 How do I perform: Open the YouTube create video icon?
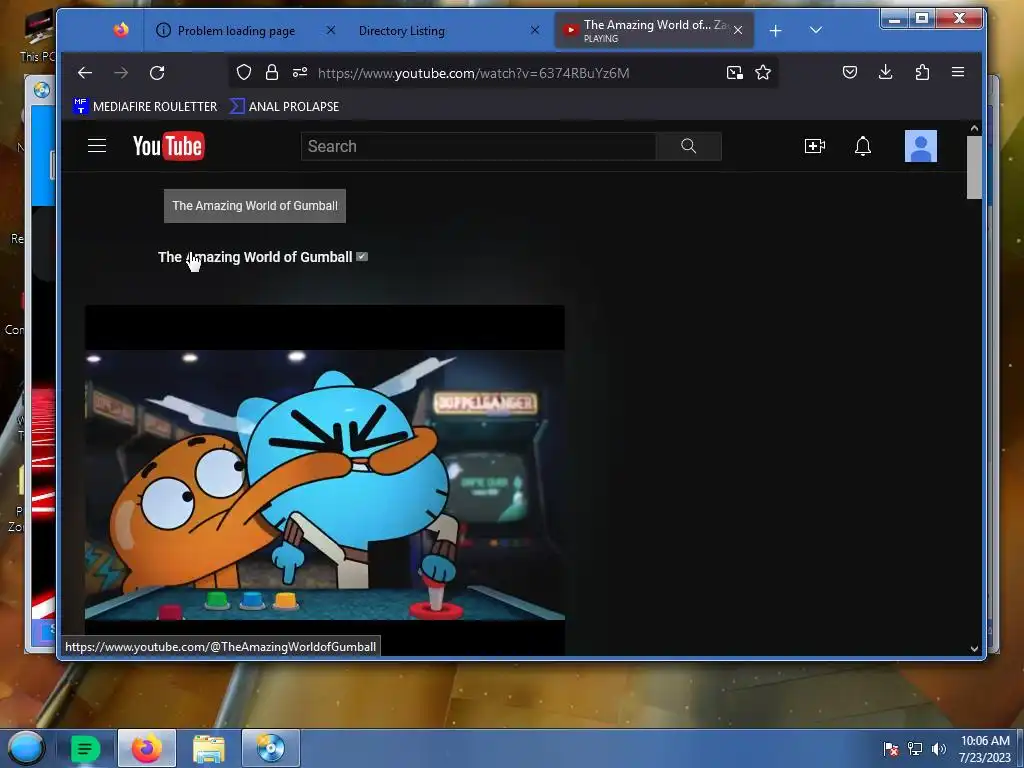[x=814, y=146]
